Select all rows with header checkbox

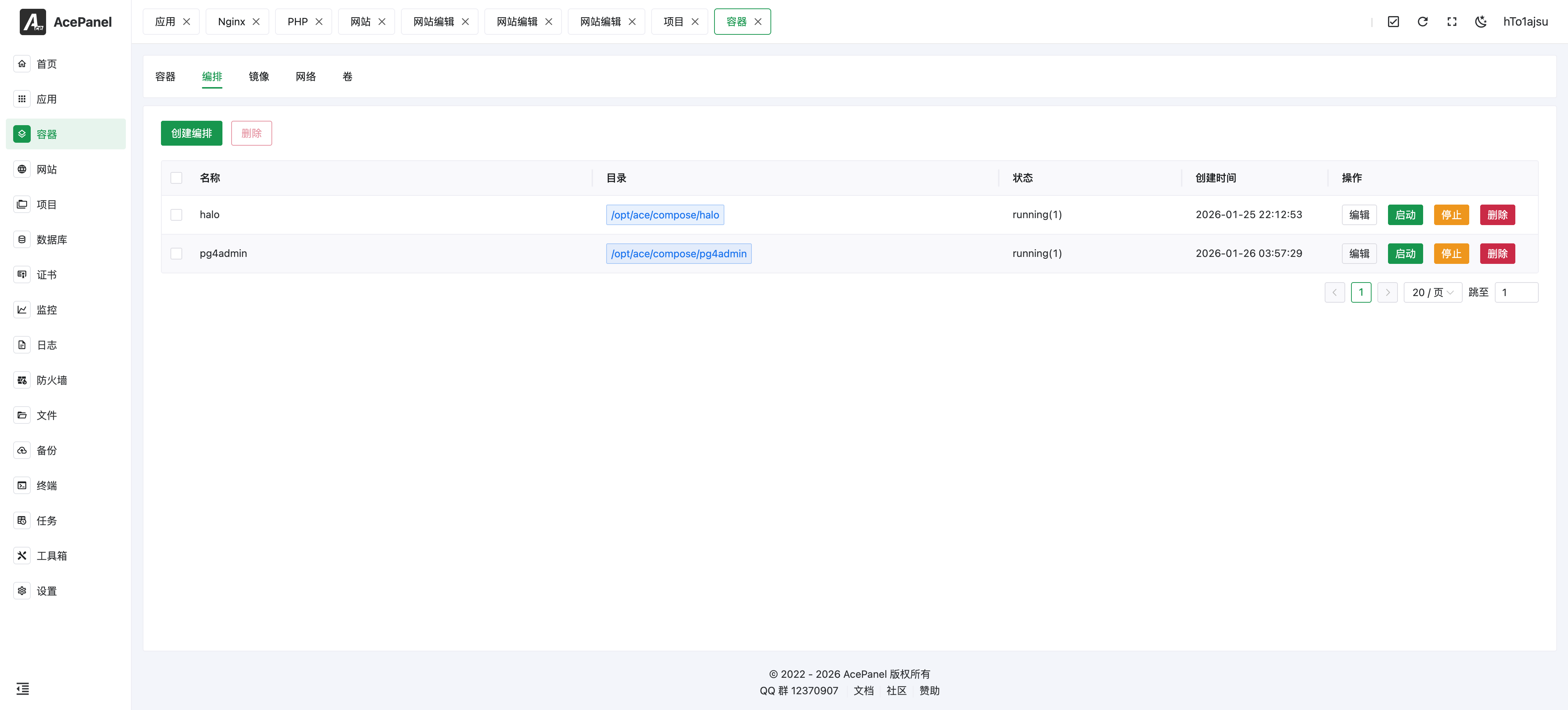(x=177, y=178)
